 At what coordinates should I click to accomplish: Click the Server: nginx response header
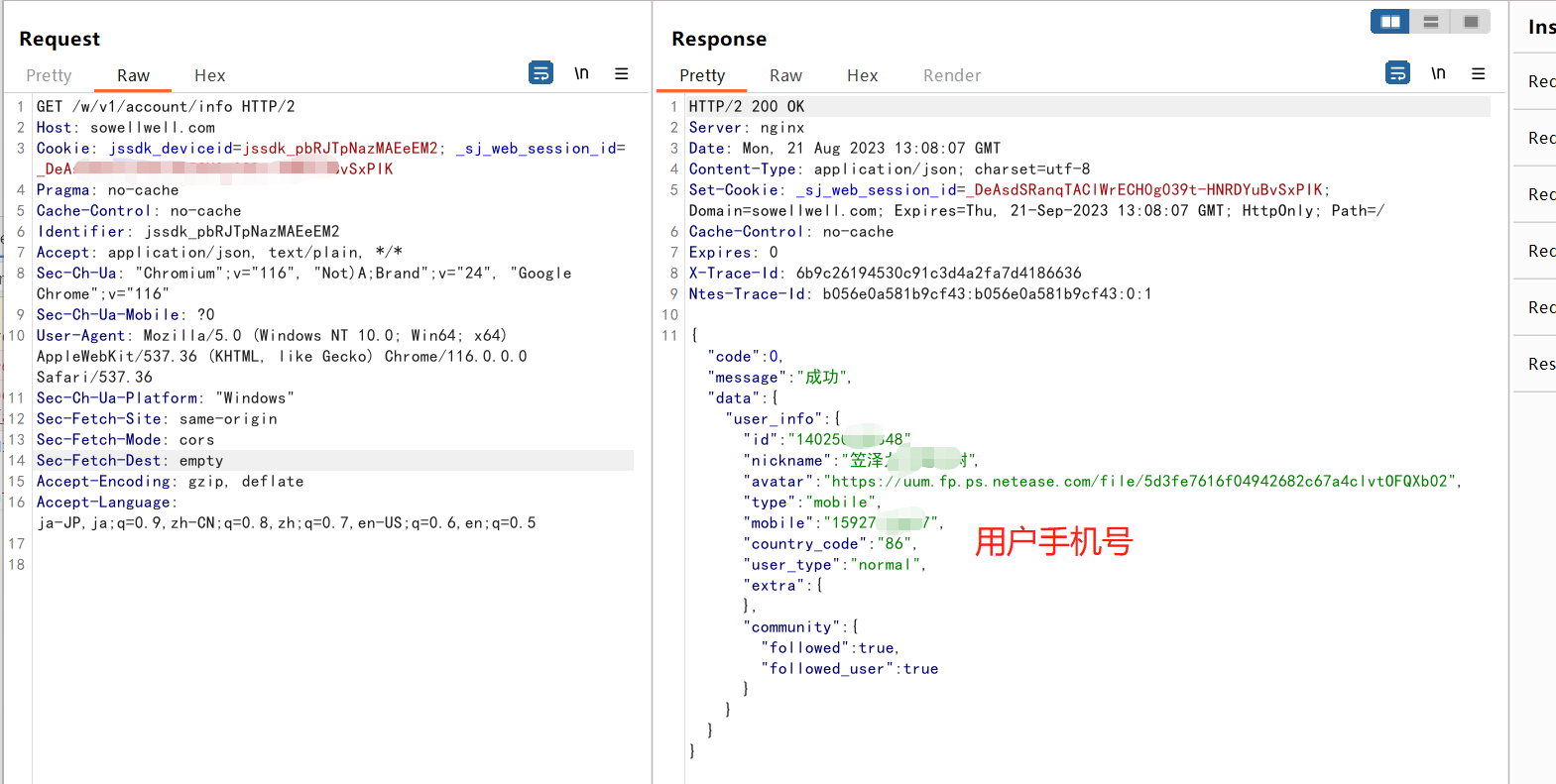click(x=747, y=127)
